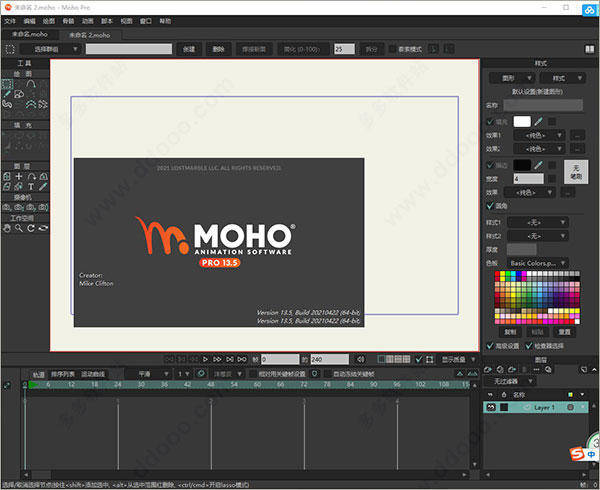600x490 pixels.
Task: Click the fill color eyedropper icon
Action: point(538,122)
